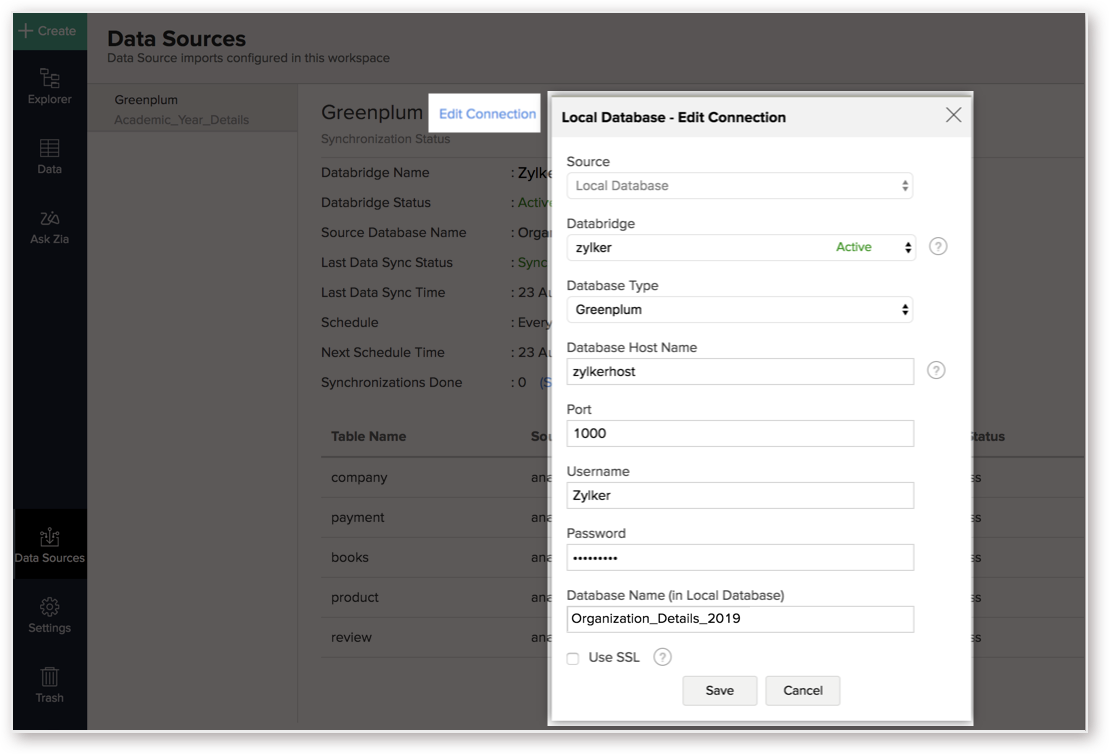
Task: Open the Source dropdown
Action: tap(739, 186)
